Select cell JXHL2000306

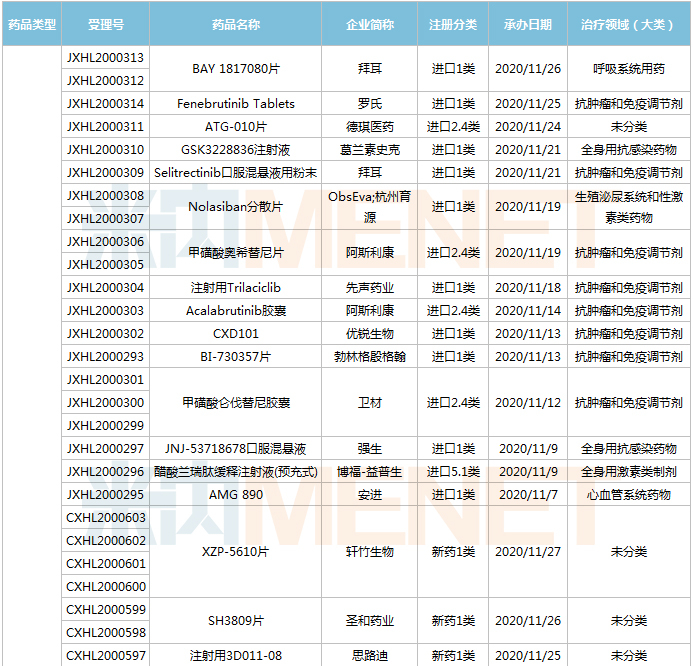105,241
